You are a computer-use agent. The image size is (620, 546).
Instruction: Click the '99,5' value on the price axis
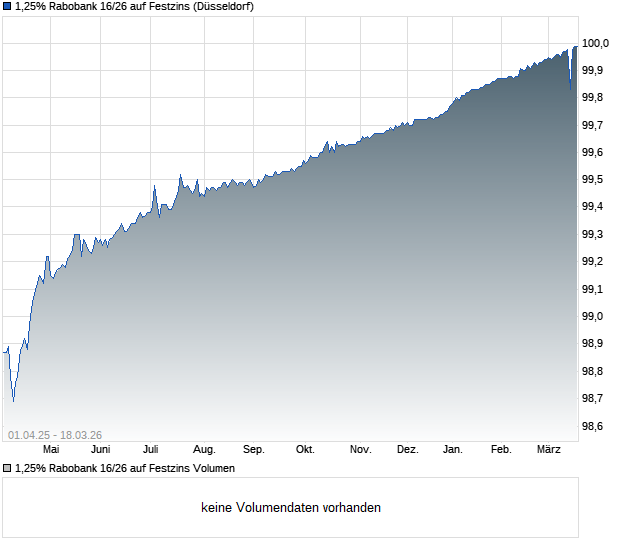coord(594,180)
